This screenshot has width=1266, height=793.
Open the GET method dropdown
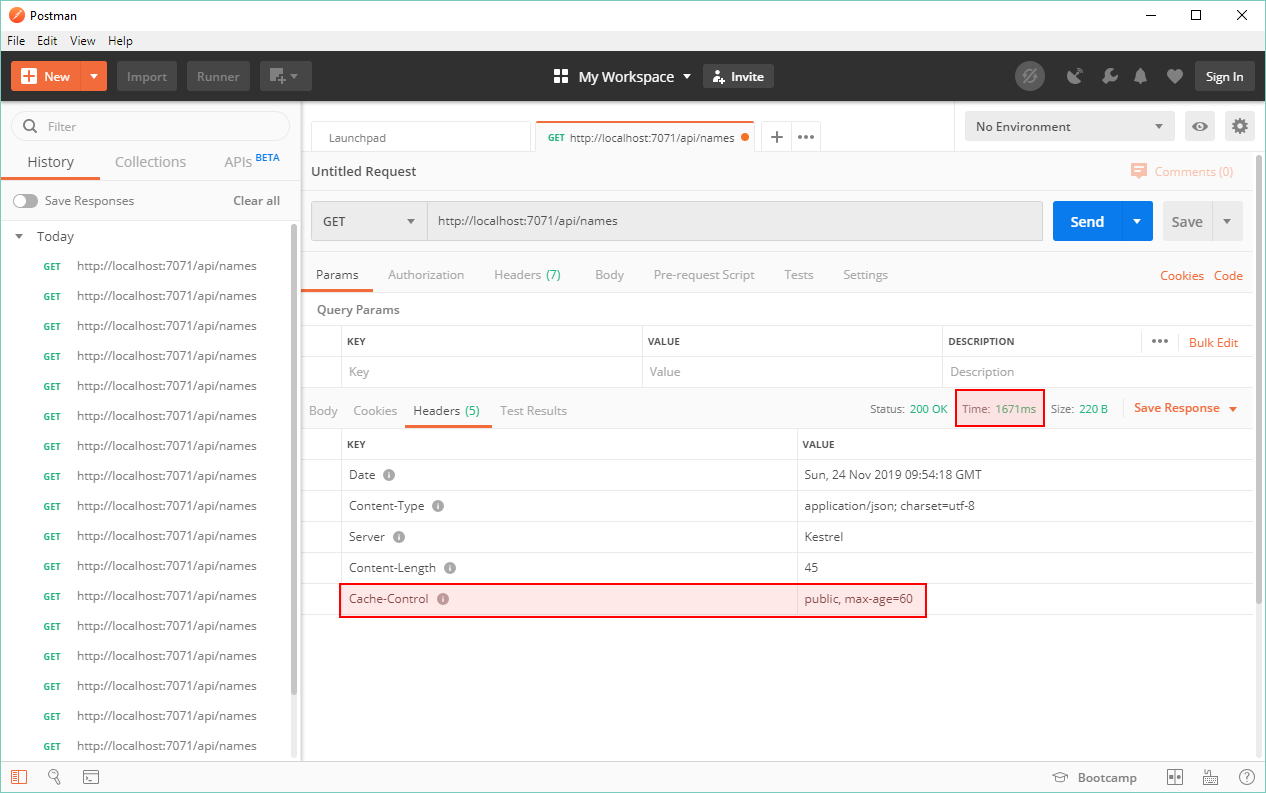pyautogui.click(x=368, y=221)
